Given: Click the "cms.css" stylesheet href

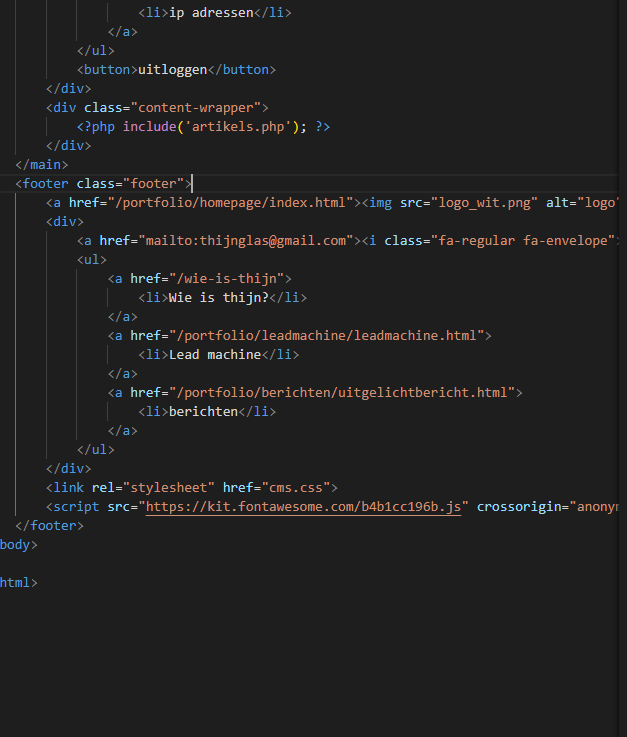Looking at the screenshot, I should click(303, 487).
